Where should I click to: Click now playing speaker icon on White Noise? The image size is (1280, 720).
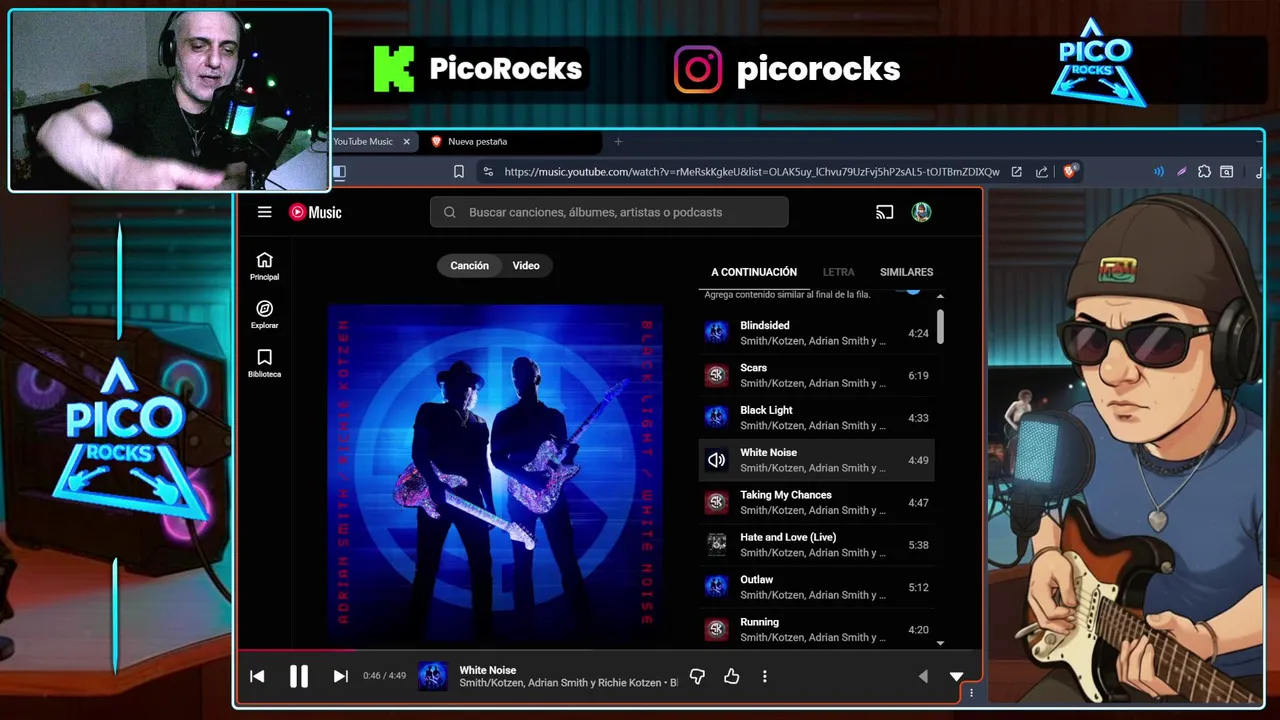click(716, 460)
